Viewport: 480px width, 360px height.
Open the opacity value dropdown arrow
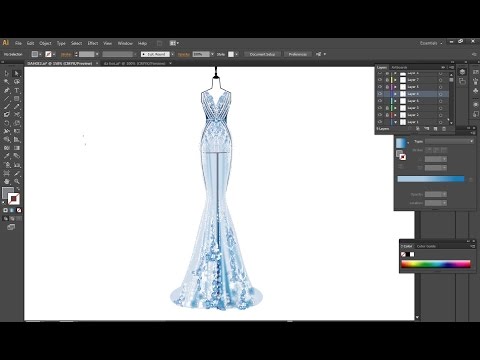tap(212, 54)
